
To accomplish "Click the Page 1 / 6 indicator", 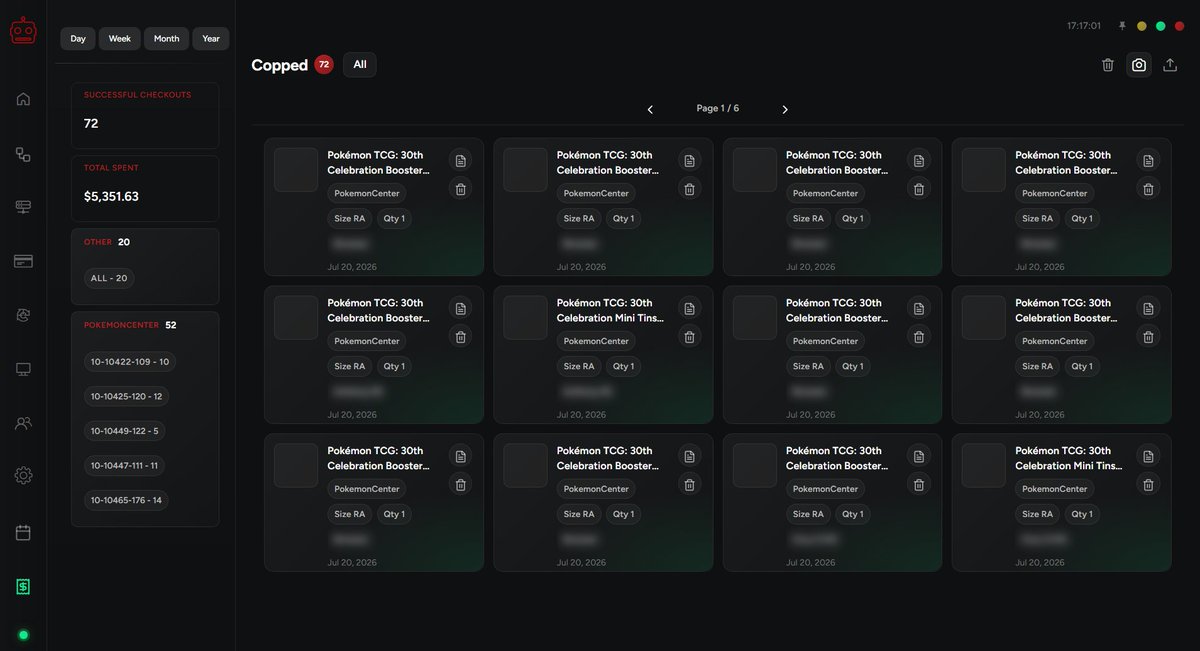I will (x=718, y=108).
